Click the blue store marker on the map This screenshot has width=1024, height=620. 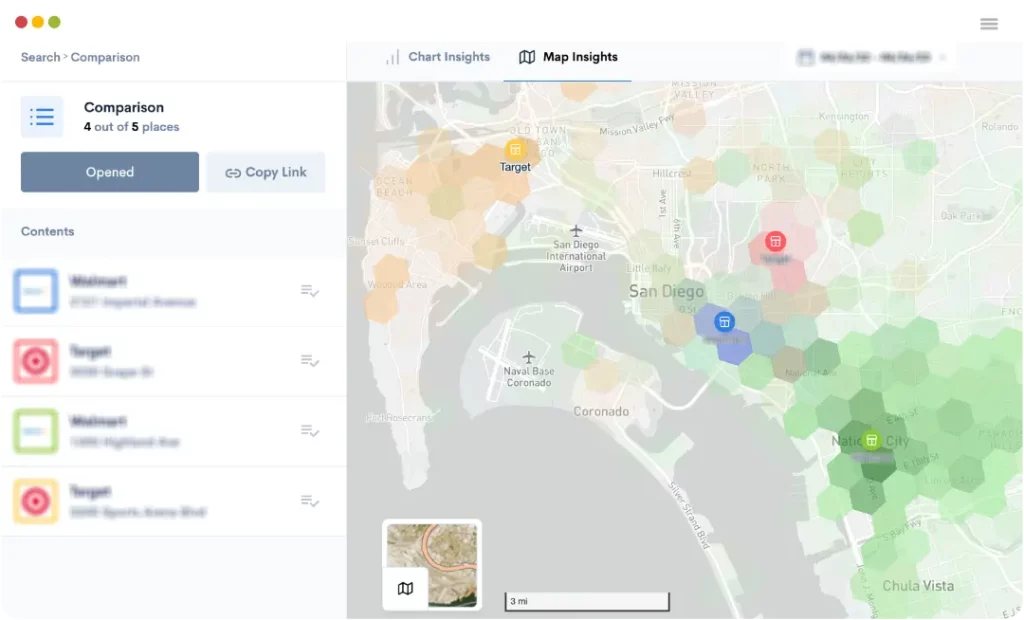click(724, 321)
